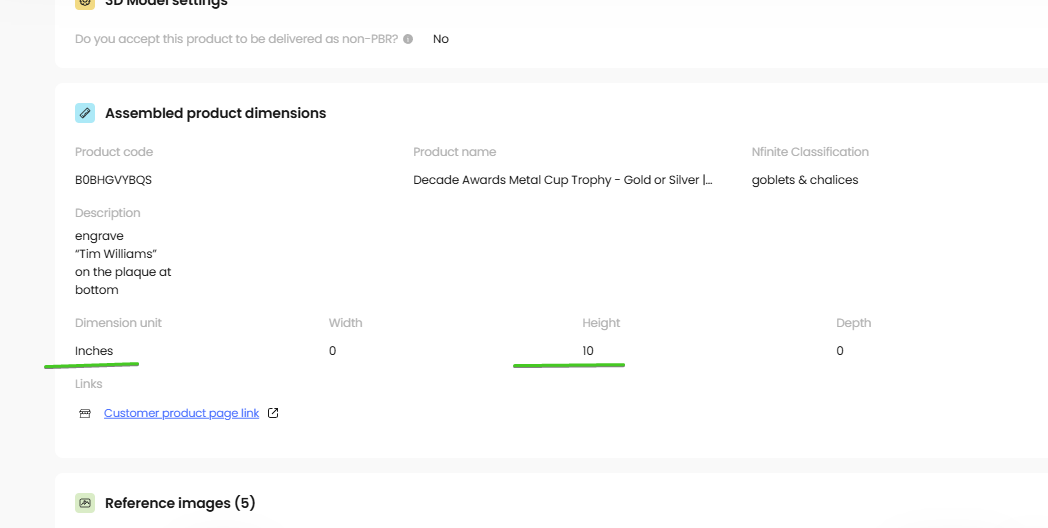Click the Depth value 0

[839, 351]
